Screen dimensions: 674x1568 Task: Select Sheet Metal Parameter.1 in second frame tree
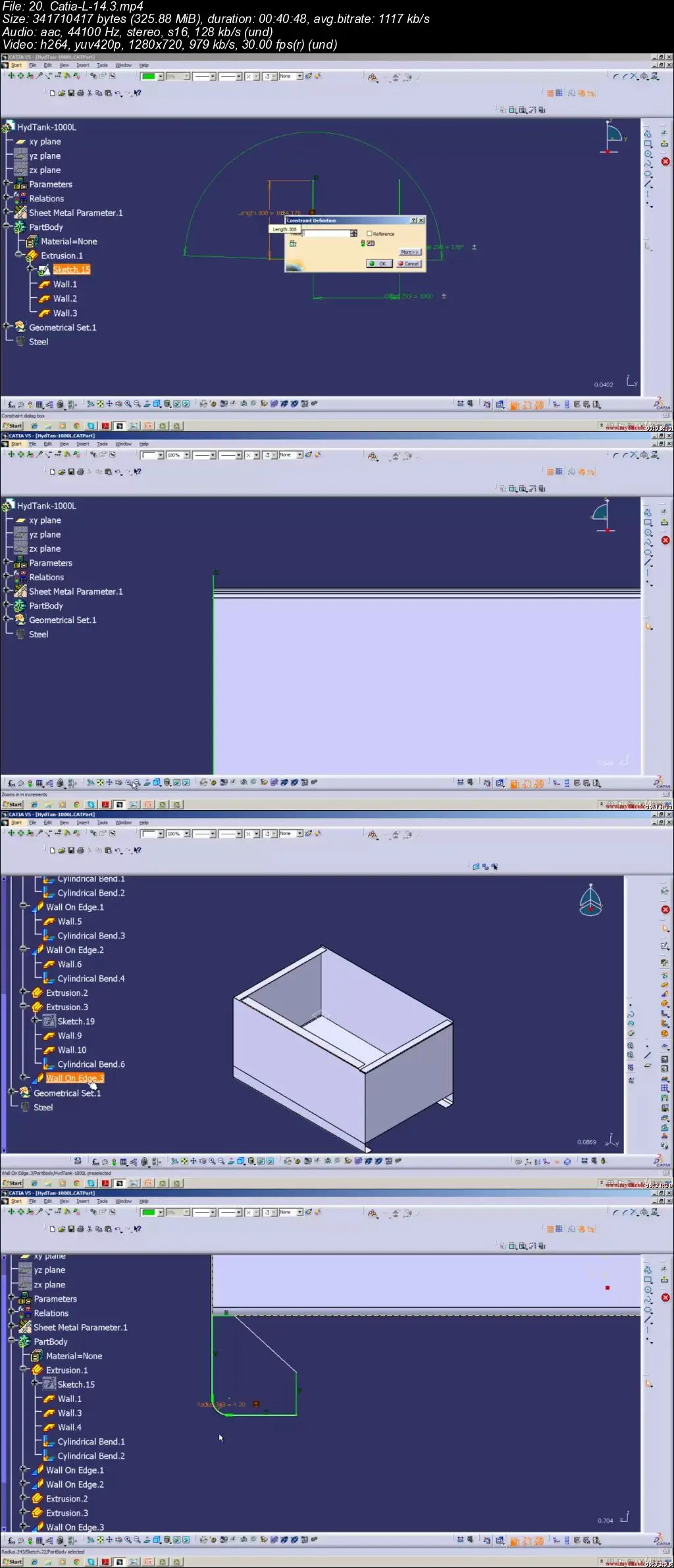coord(76,591)
